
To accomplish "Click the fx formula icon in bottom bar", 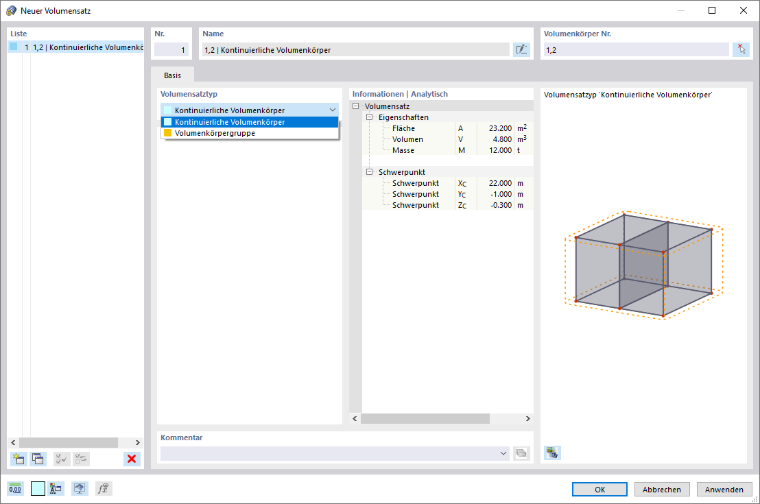I will click(x=103, y=488).
